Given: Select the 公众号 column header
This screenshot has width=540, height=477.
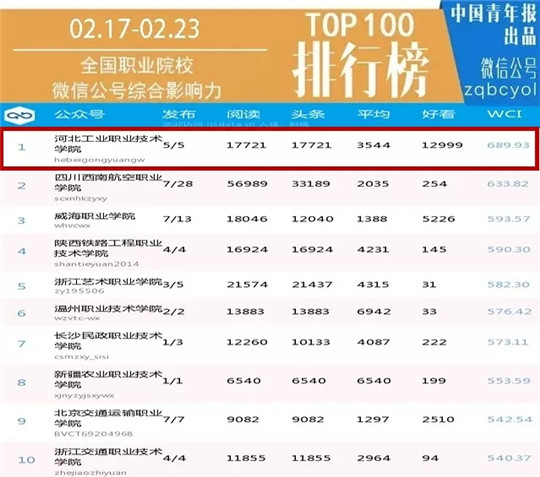Looking at the screenshot, I should (79, 114).
